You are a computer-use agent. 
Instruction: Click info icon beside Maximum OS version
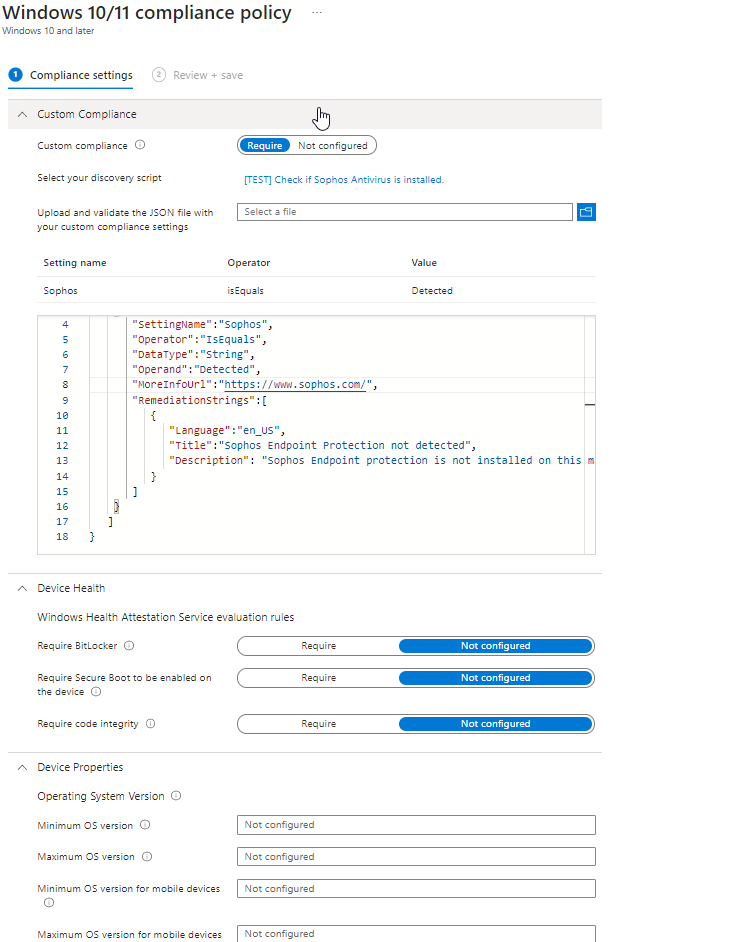point(147,857)
